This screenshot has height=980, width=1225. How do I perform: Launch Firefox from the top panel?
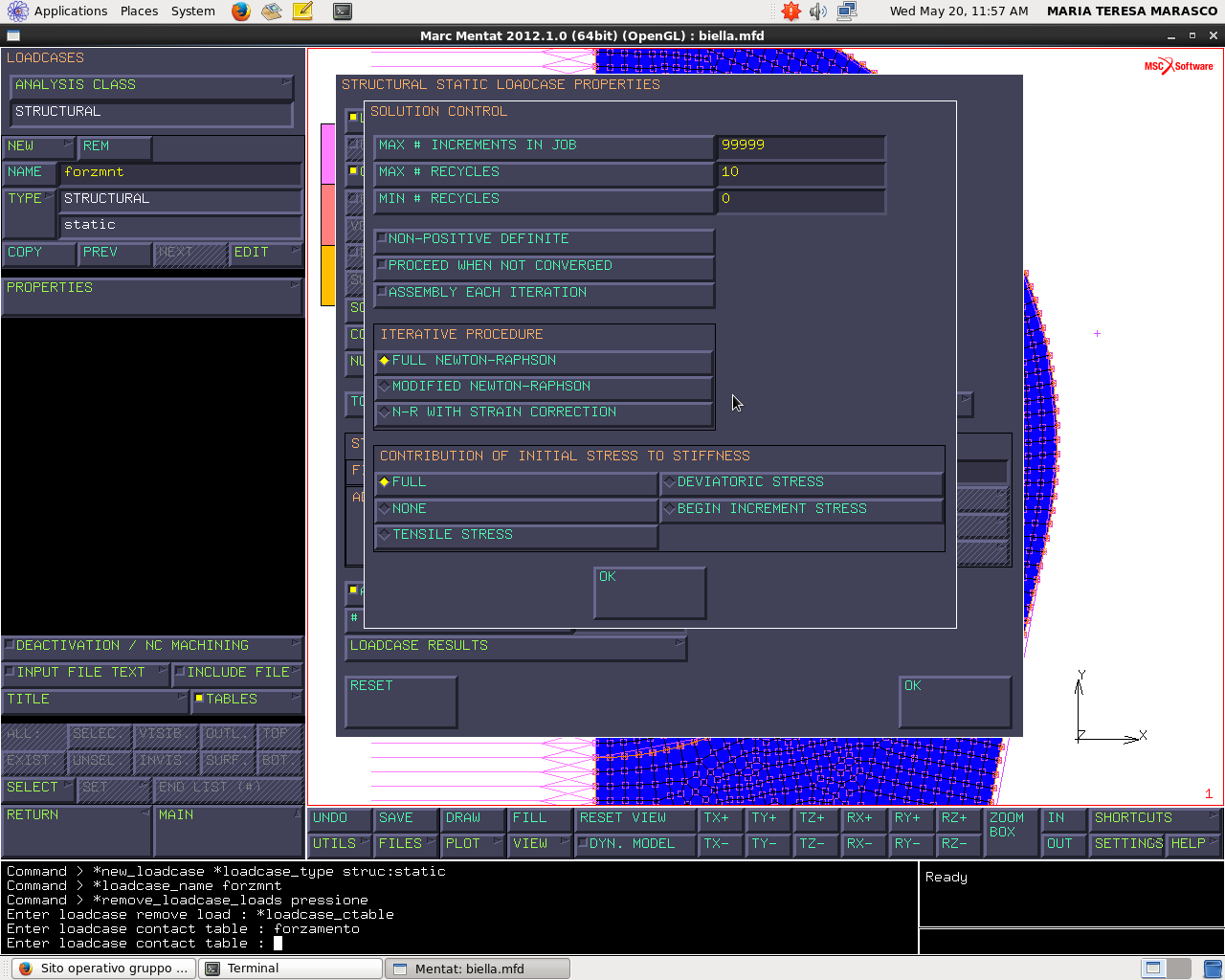(241, 11)
